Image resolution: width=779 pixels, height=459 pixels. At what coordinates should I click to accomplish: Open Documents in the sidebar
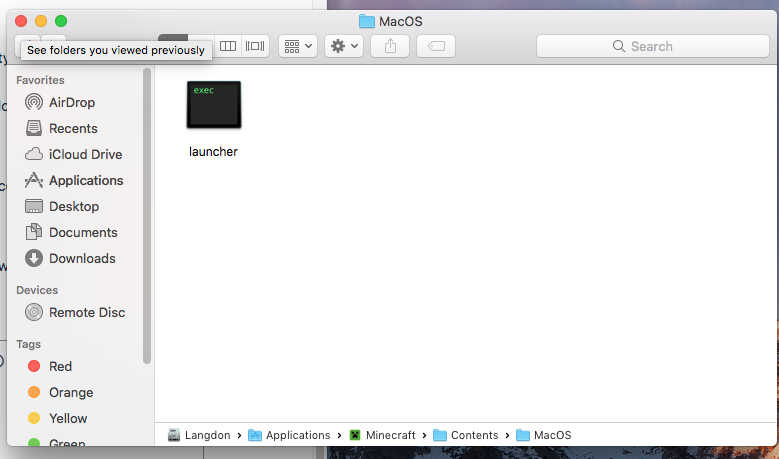(71, 232)
